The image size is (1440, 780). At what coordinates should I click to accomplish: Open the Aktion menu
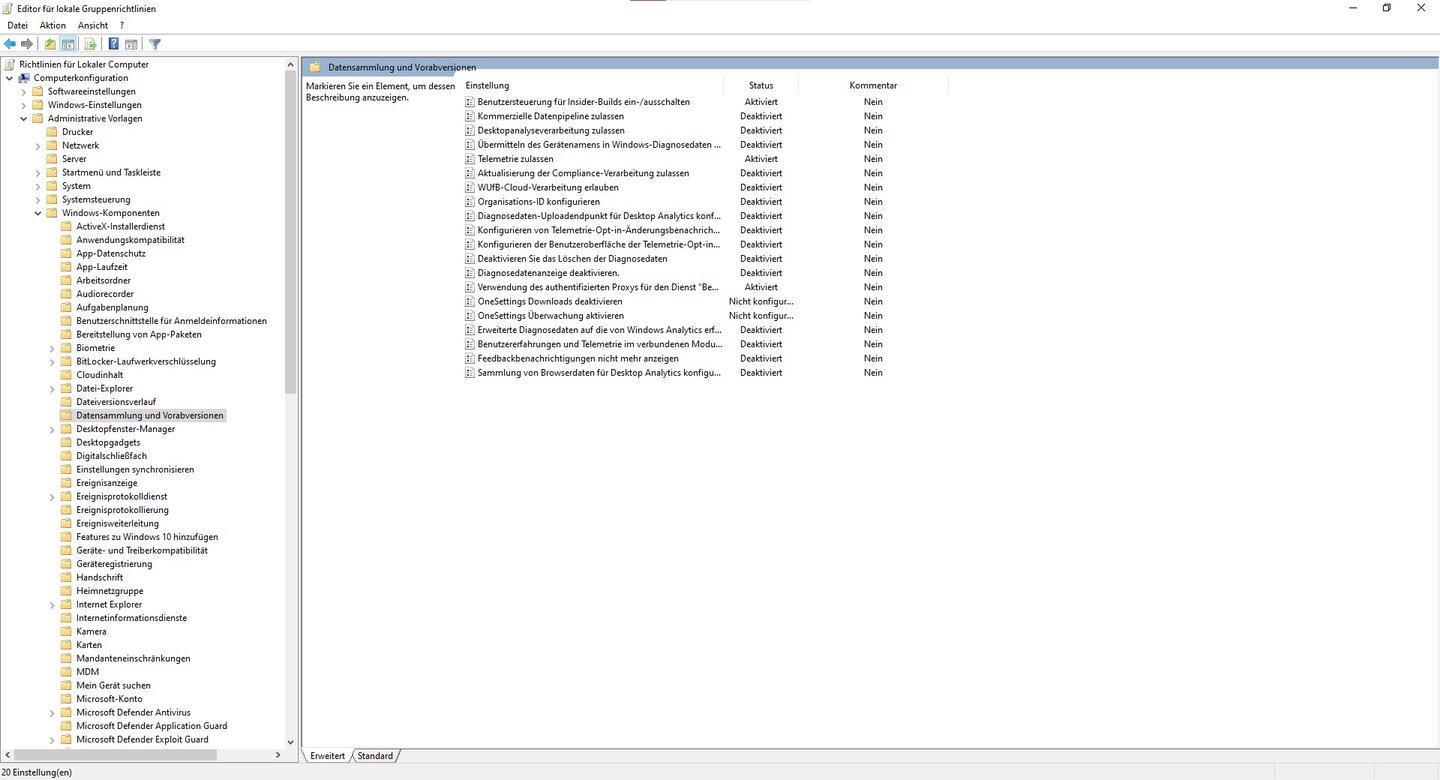click(x=52, y=25)
